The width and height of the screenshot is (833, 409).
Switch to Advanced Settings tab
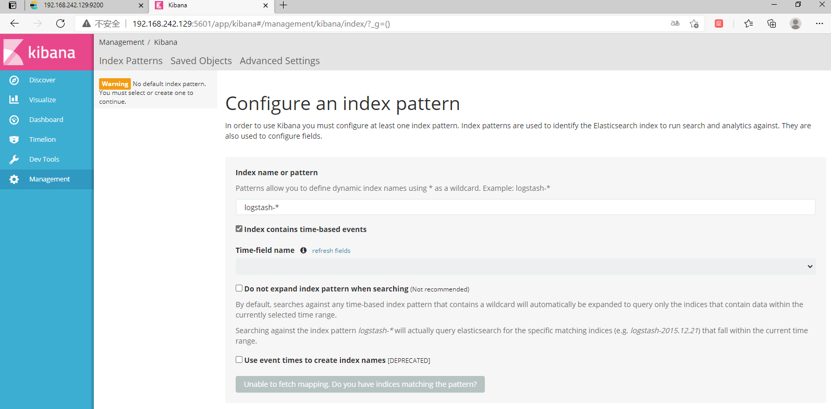279,61
